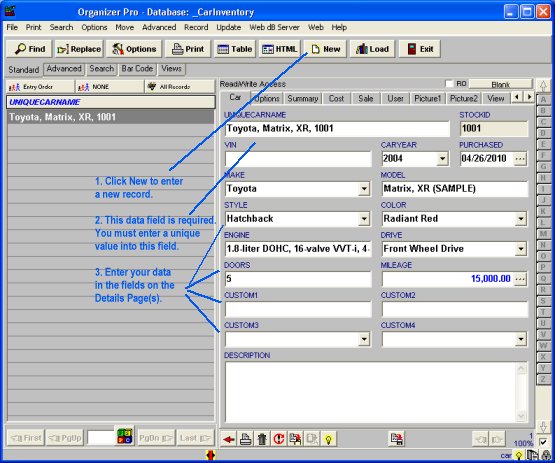The height and width of the screenshot is (463, 555).
Task: Click New to add a record
Action: point(326,49)
